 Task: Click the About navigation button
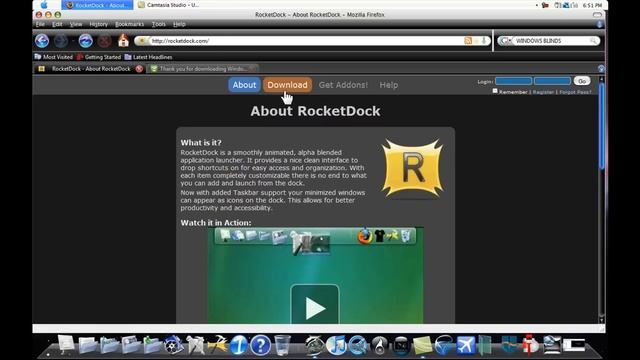point(244,85)
